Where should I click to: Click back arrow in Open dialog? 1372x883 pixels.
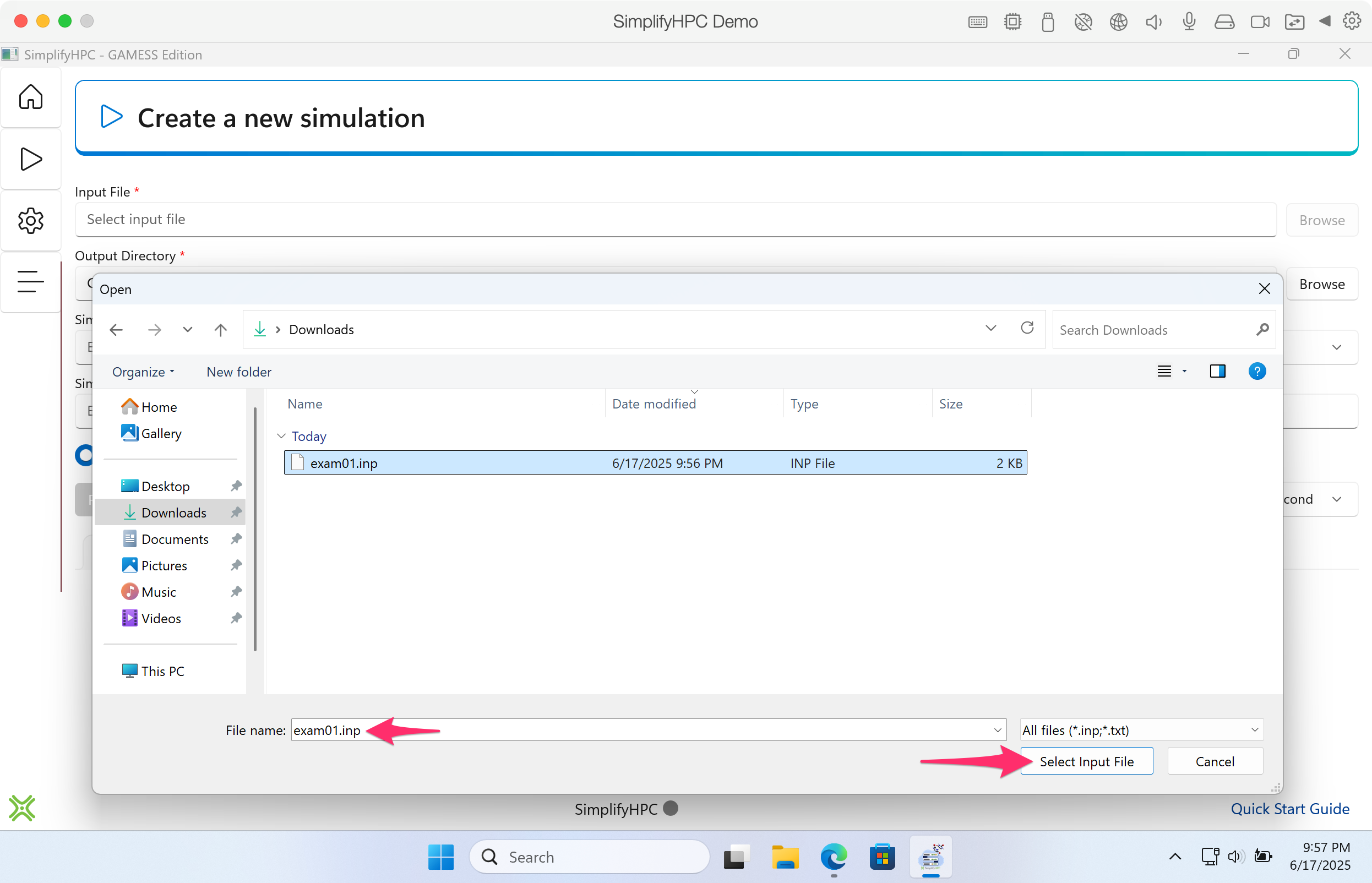tap(116, 330)
